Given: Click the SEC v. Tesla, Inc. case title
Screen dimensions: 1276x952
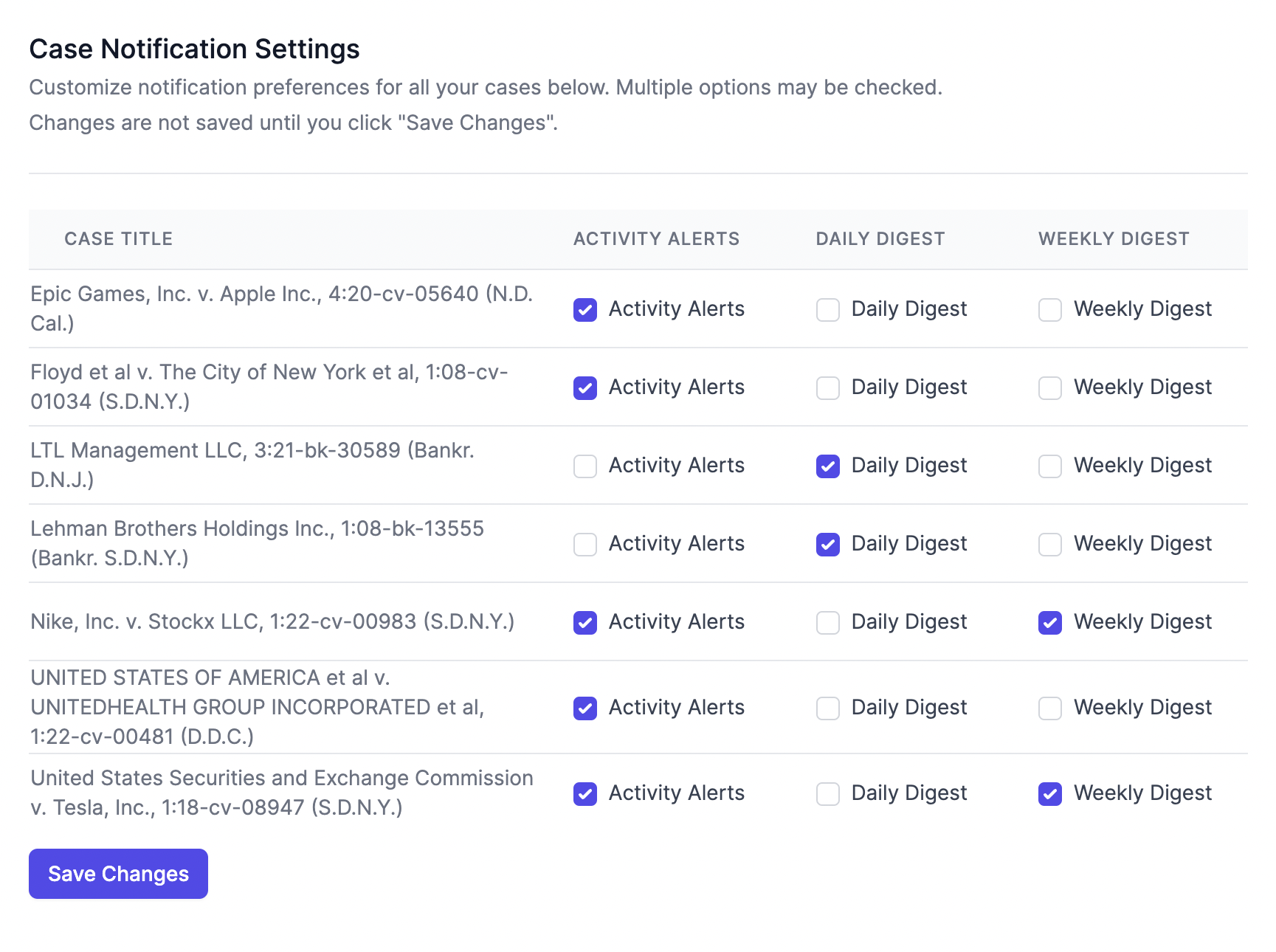Looking at the screenshot, I should pyautogui.click(x=282, y=793).
